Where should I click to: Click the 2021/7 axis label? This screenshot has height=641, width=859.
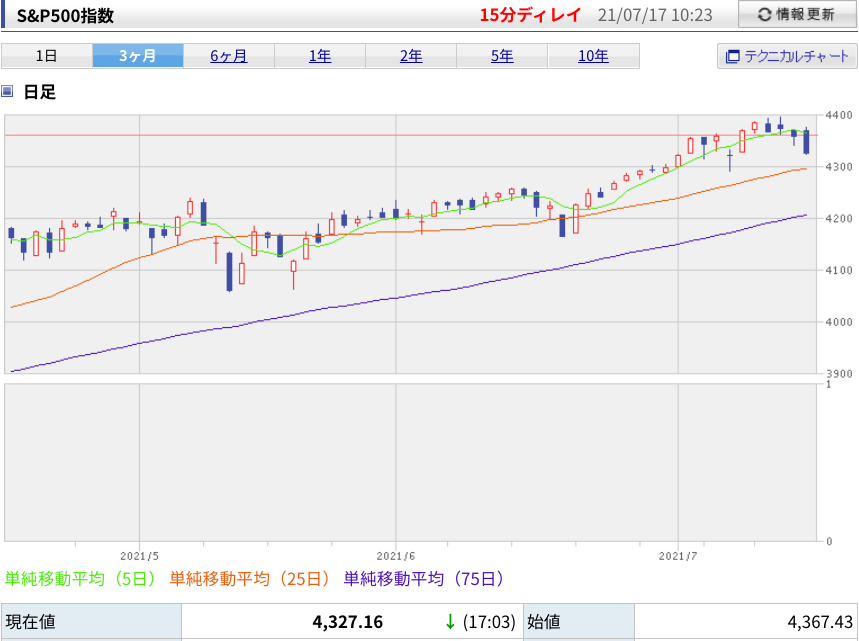[678, 556]
